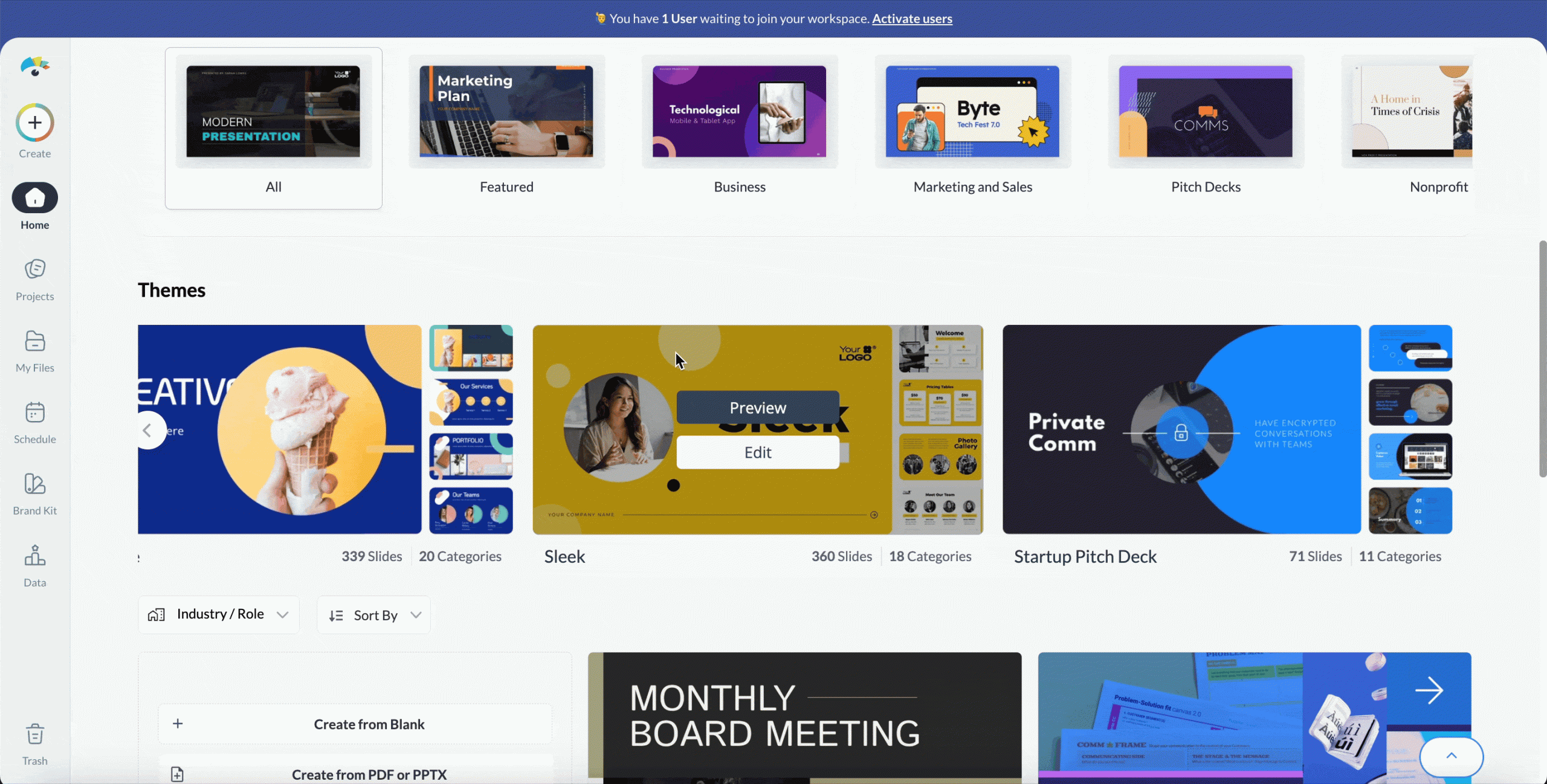
Task: Open Data section in sidebar
Action: [x=35, y=566]
